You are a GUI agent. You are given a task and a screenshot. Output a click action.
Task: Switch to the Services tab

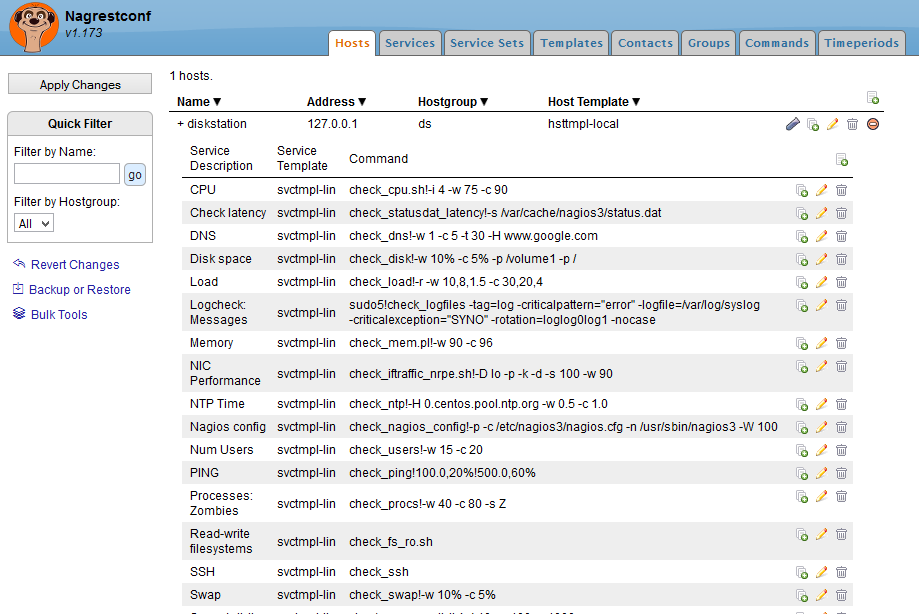point(409,42)
